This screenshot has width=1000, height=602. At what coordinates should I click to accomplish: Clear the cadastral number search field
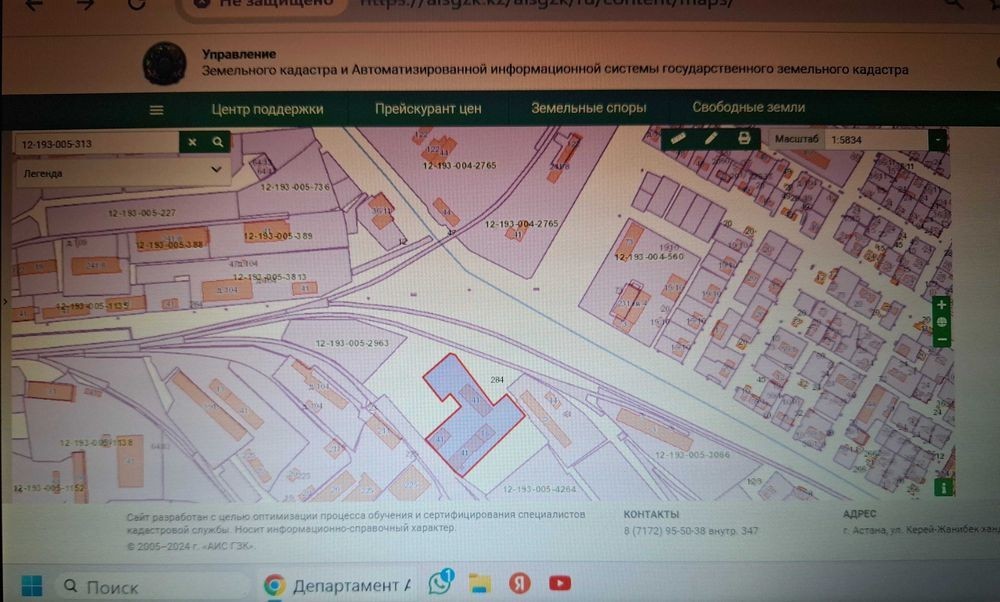tap(192, 142)
